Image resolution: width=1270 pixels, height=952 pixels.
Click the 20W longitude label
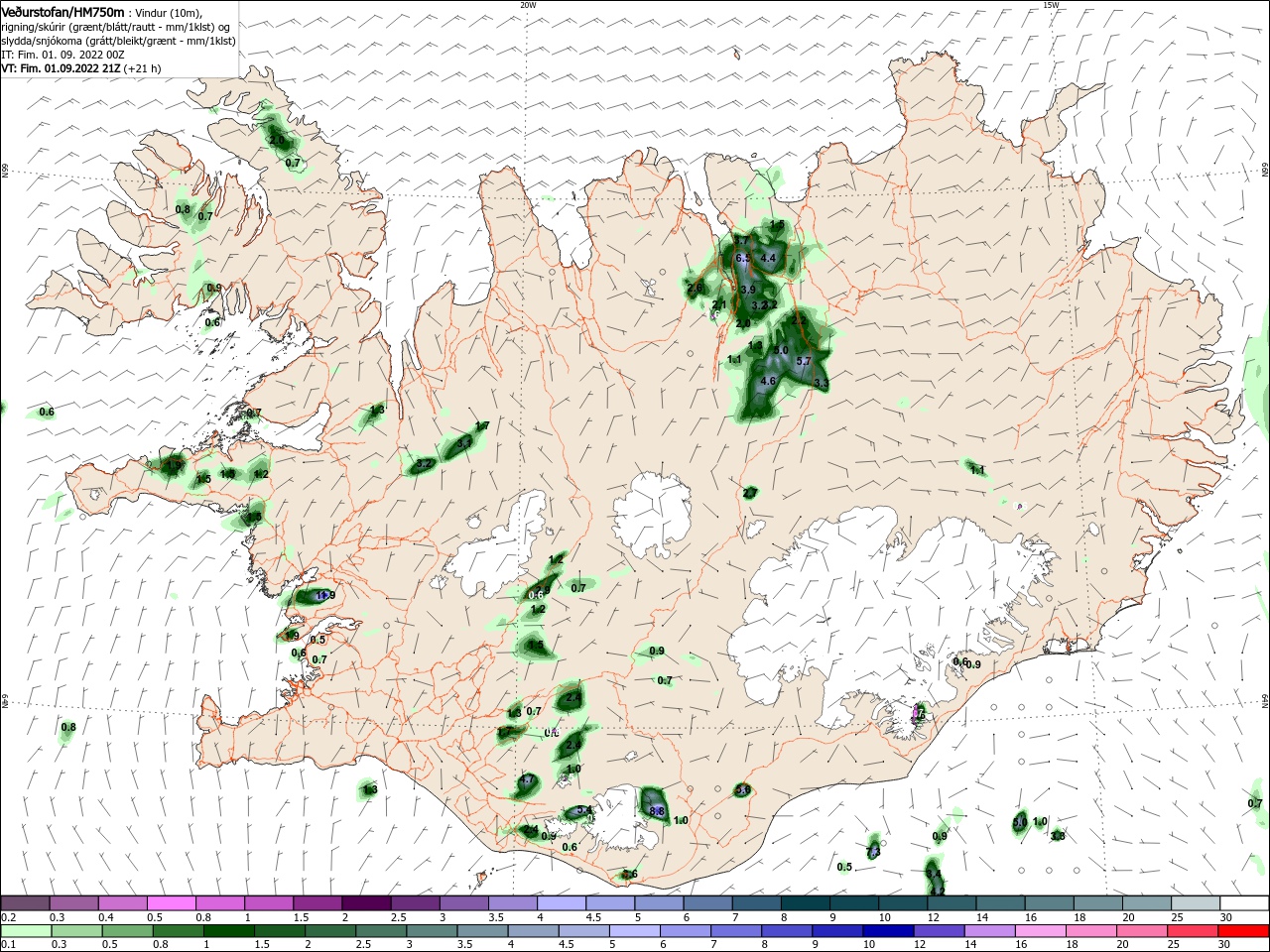(x=528, y=5)
